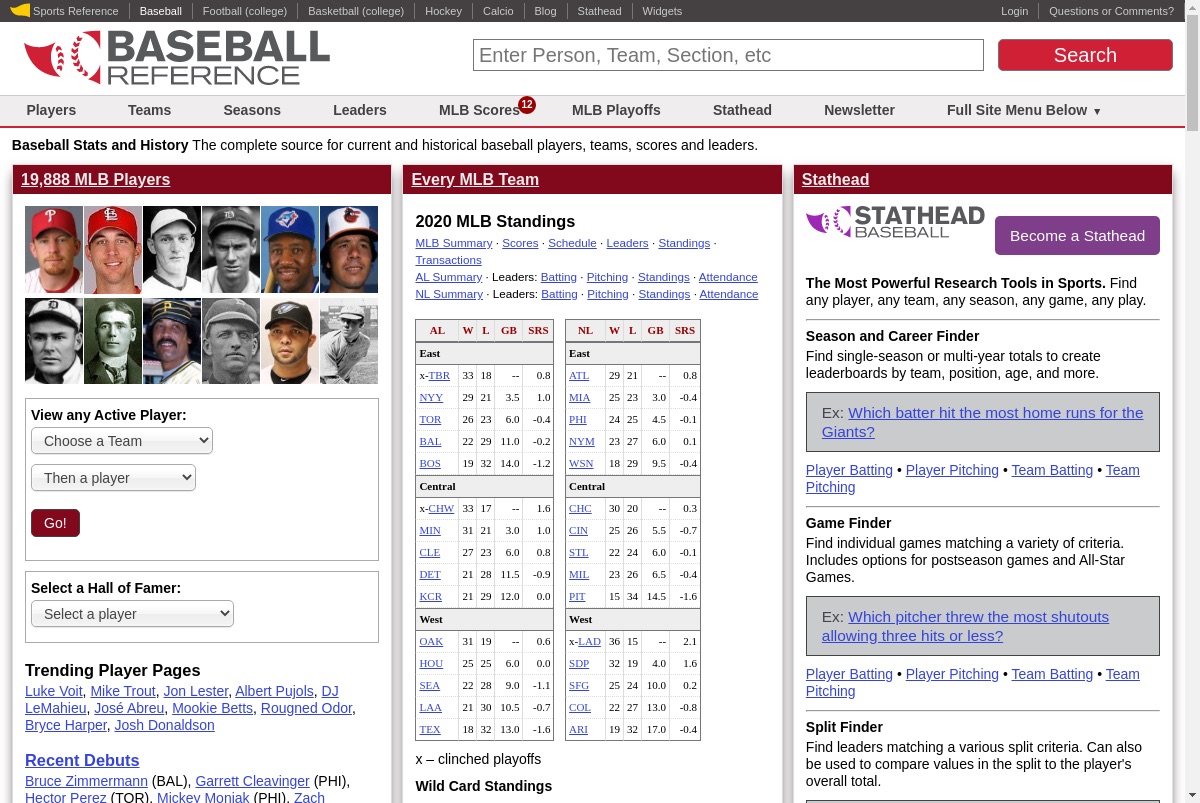The height and width of the screenshot is (803, 1200).
Task: Open the CHC team link
Action: [x=580, y=508]
